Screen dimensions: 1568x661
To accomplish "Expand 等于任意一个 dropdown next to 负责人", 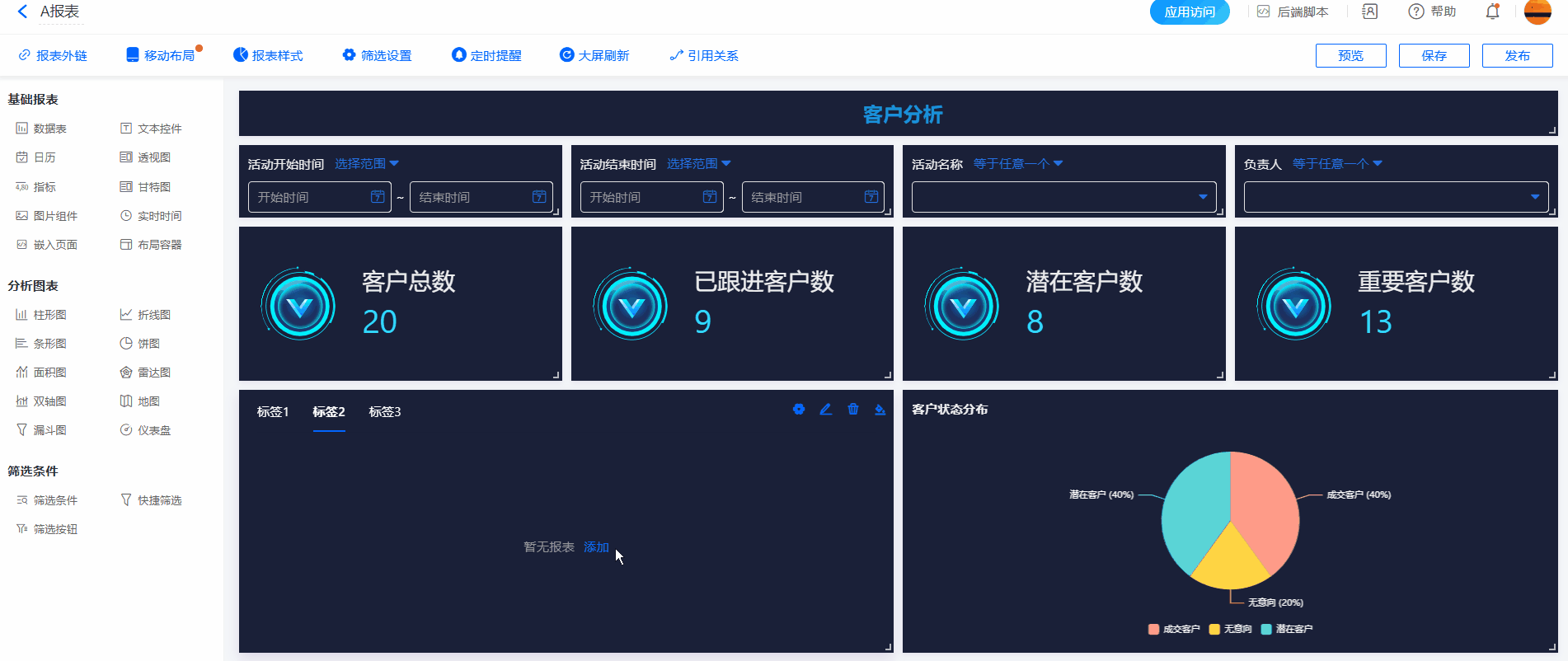I will [1337, 164].
